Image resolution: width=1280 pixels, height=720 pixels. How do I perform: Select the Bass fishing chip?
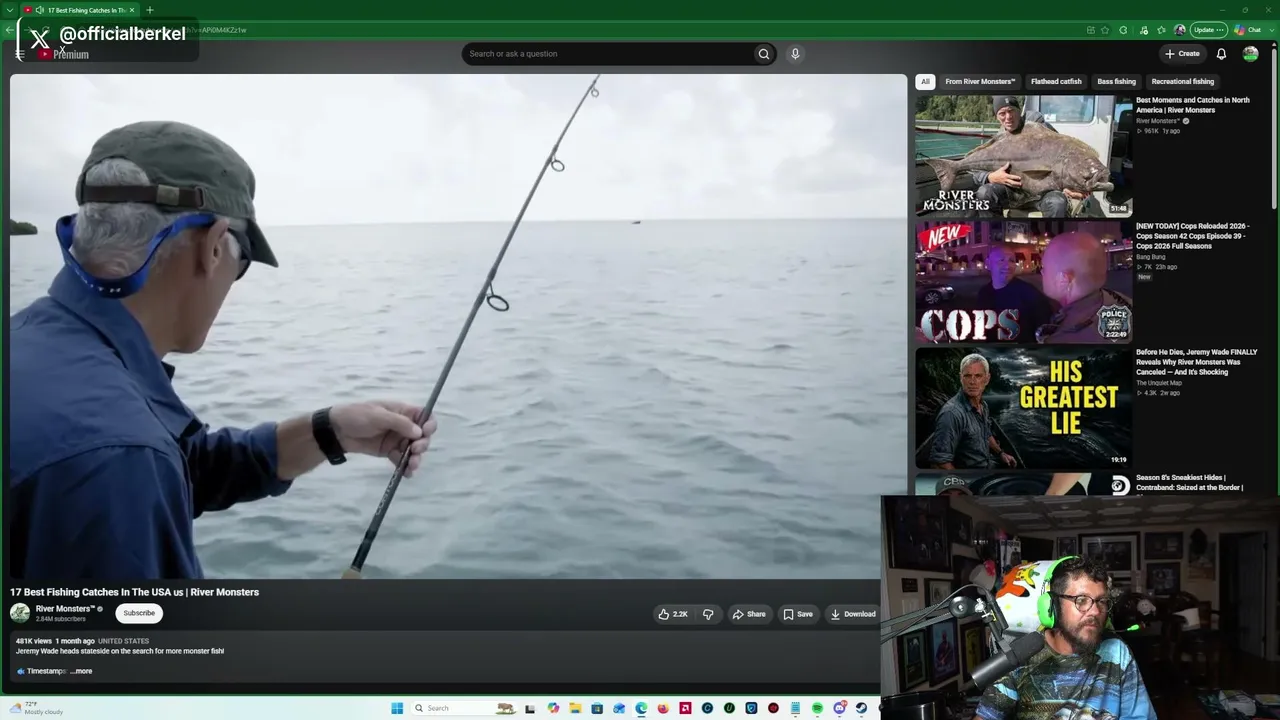pyautogui.click(x=1116, y=82)
